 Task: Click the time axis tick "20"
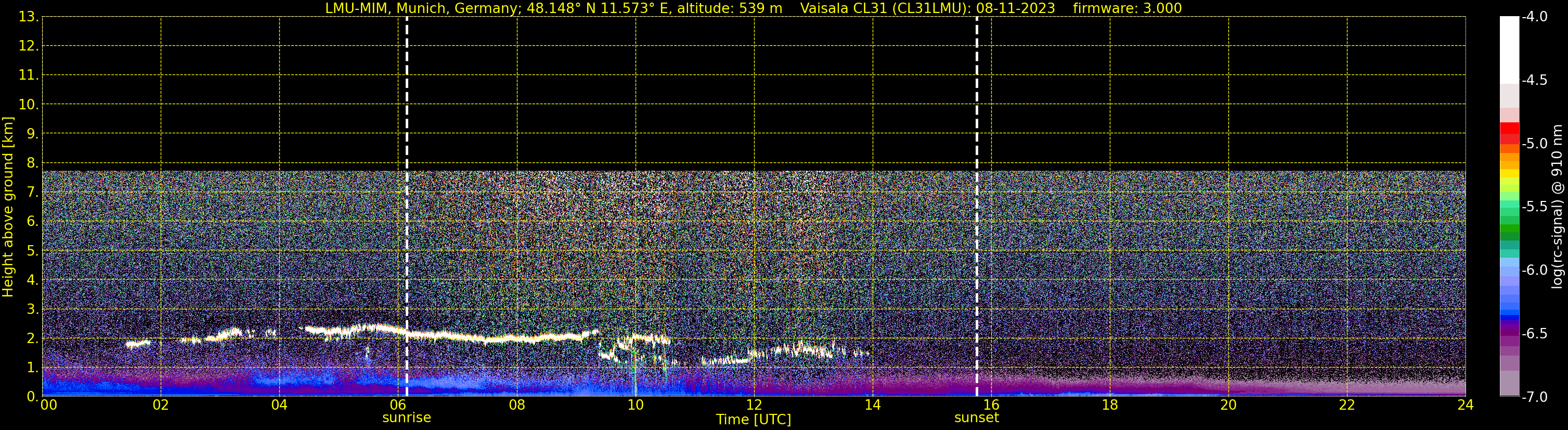pos(1228,405)
